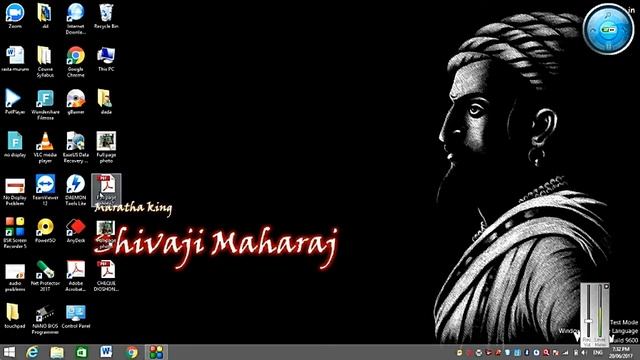640x360 pixels.
Task: Open the network signal tray icon
Action: pyautogui.click(x=565, y=352)
